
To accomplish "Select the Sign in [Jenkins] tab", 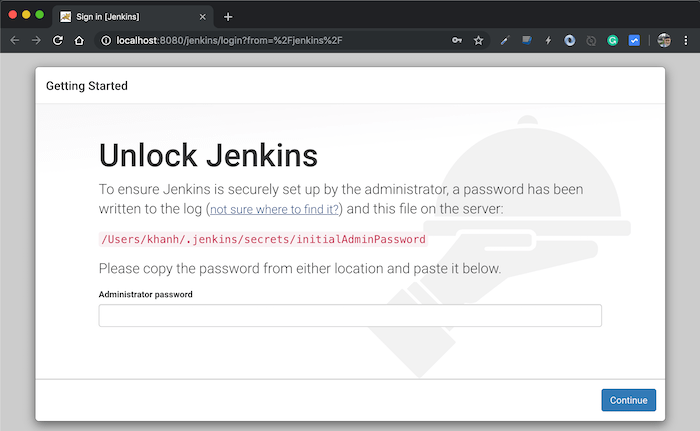I will pyautogui.click(x=133, y=17).
